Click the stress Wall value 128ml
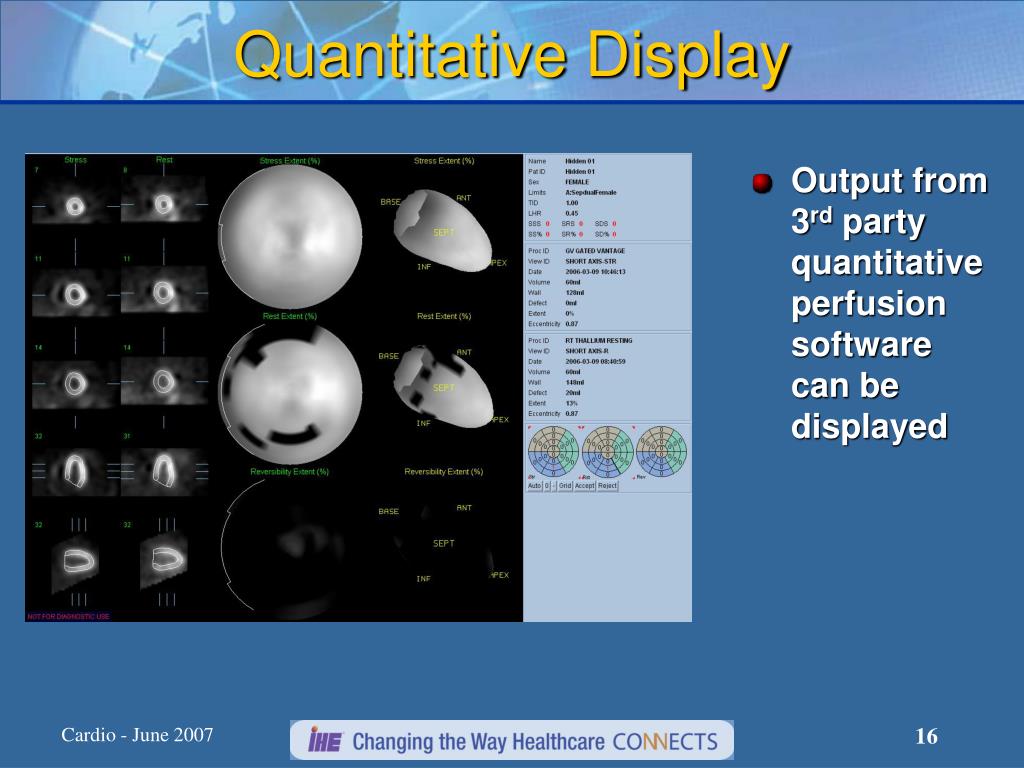Viewport: 1024px width, 768px height. pyautogui.click(x=575, y=293)
